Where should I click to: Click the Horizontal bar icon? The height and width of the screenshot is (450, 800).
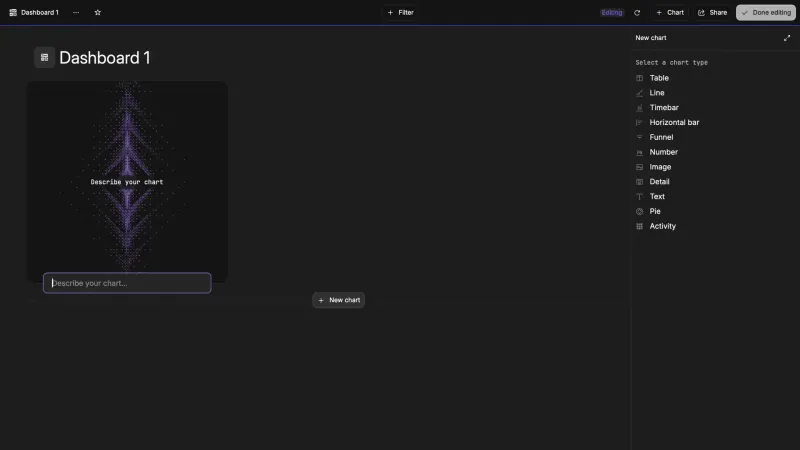639,122
